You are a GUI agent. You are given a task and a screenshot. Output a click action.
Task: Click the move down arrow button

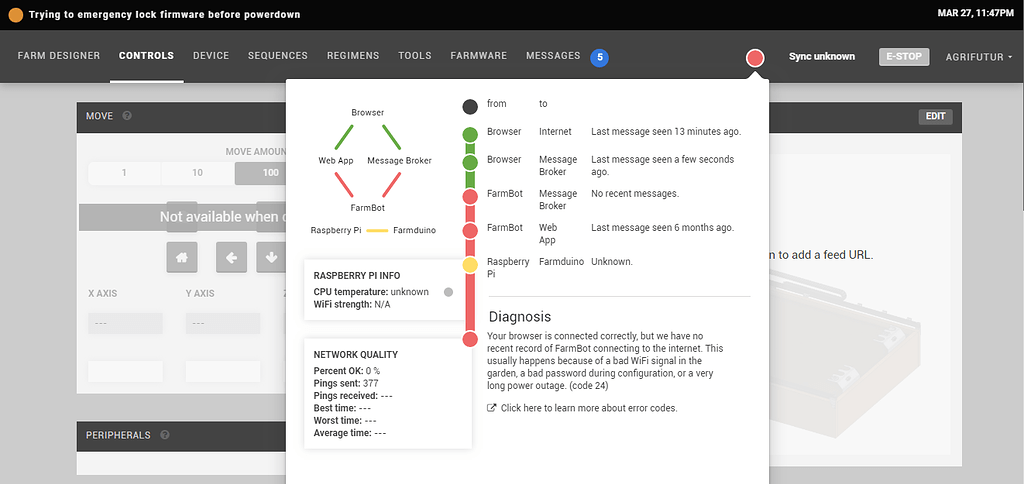coord(272,257)
